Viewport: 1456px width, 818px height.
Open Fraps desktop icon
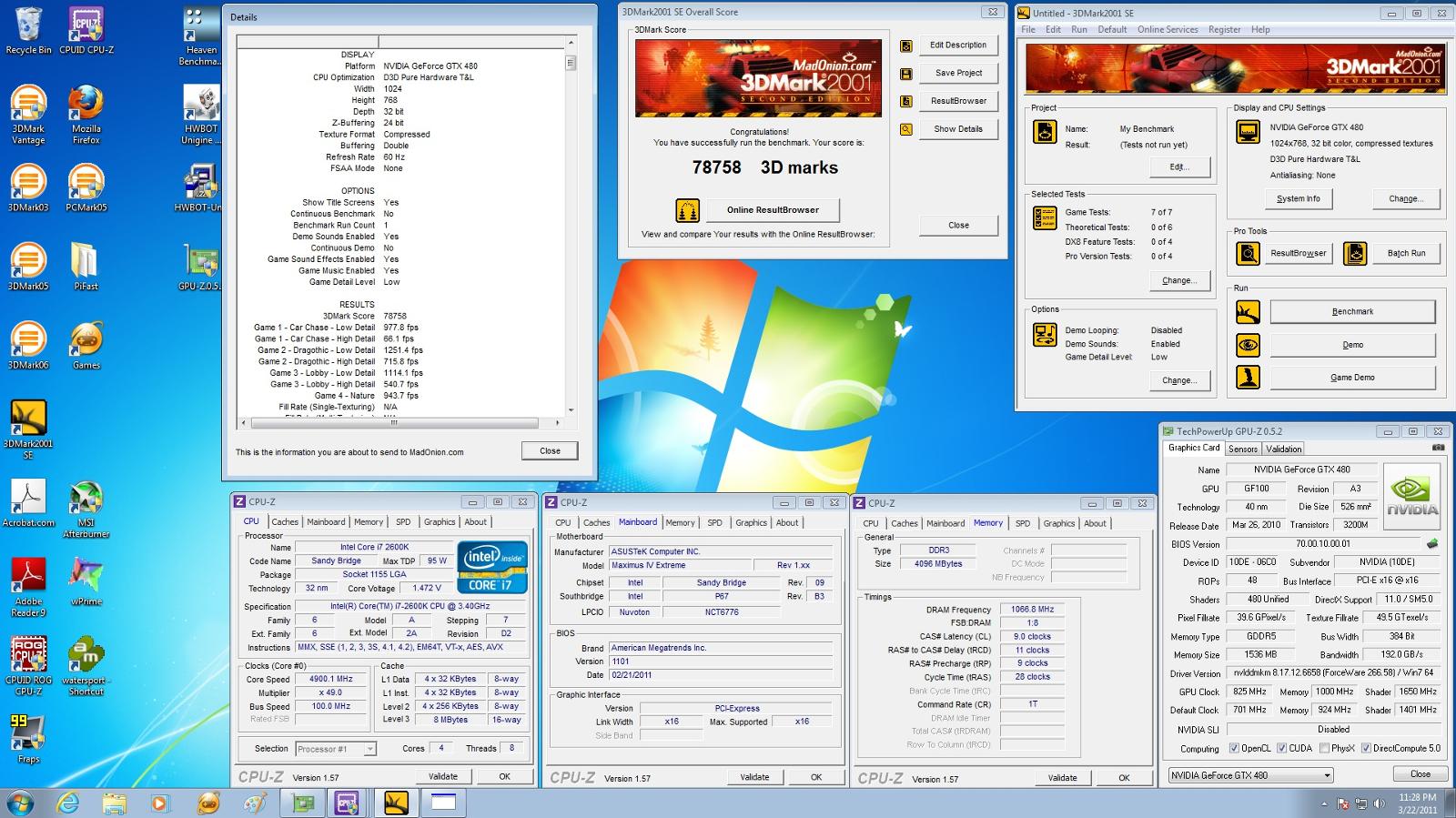pos(28,740)
